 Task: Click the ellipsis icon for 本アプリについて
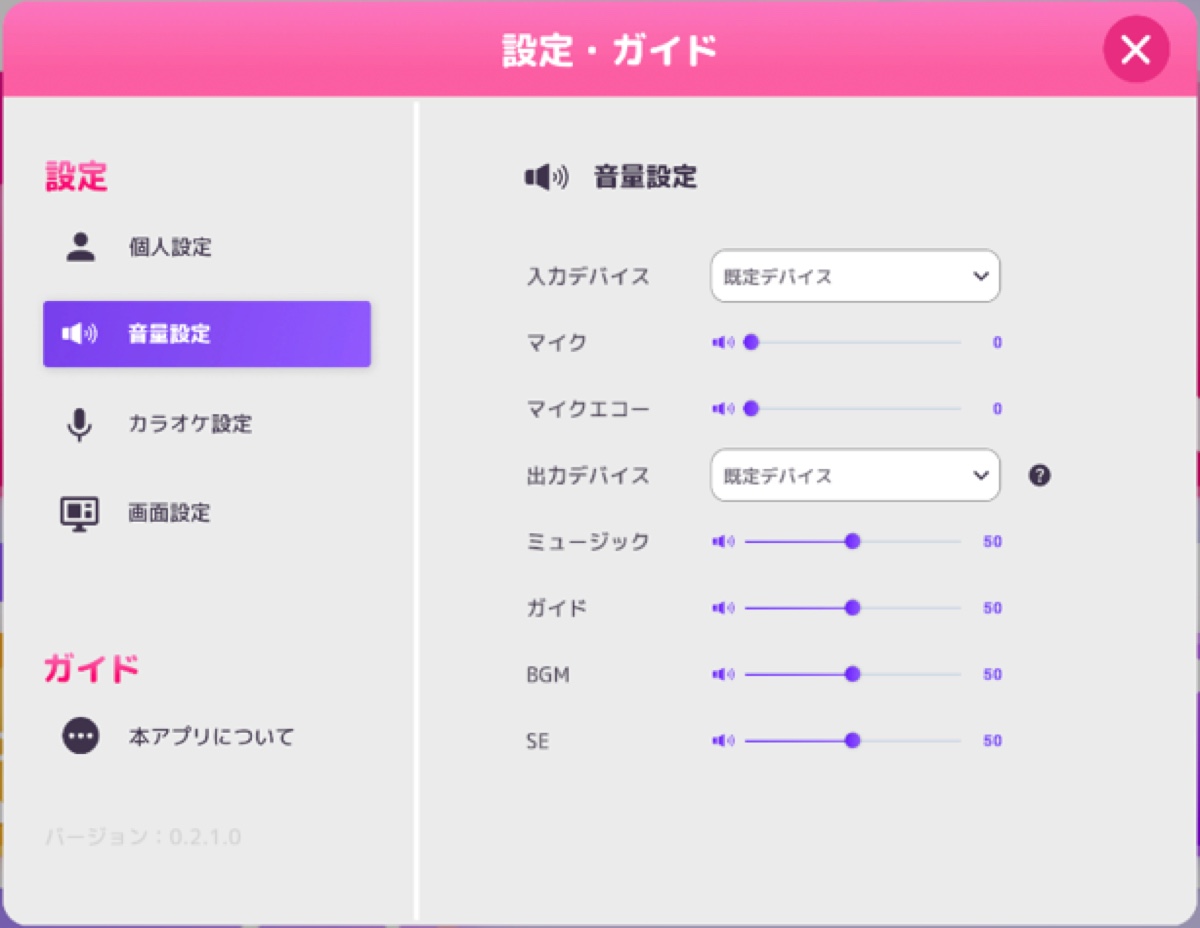coord(80,737)
